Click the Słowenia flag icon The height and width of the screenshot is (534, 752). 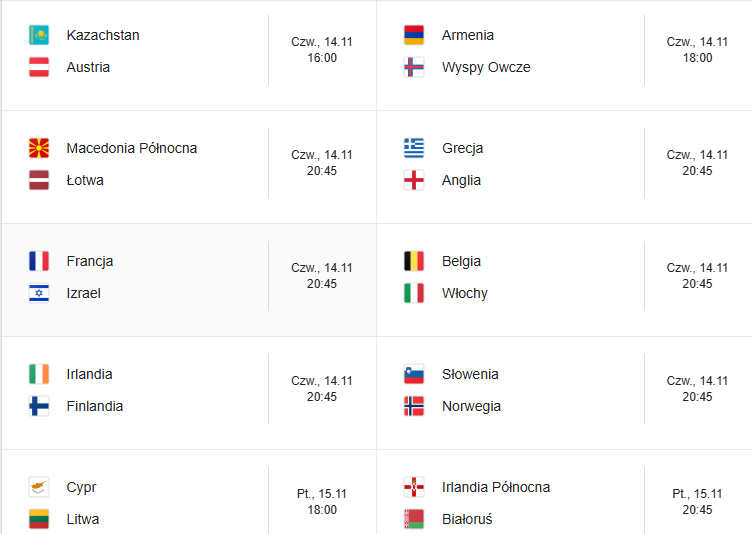[414, 374]
